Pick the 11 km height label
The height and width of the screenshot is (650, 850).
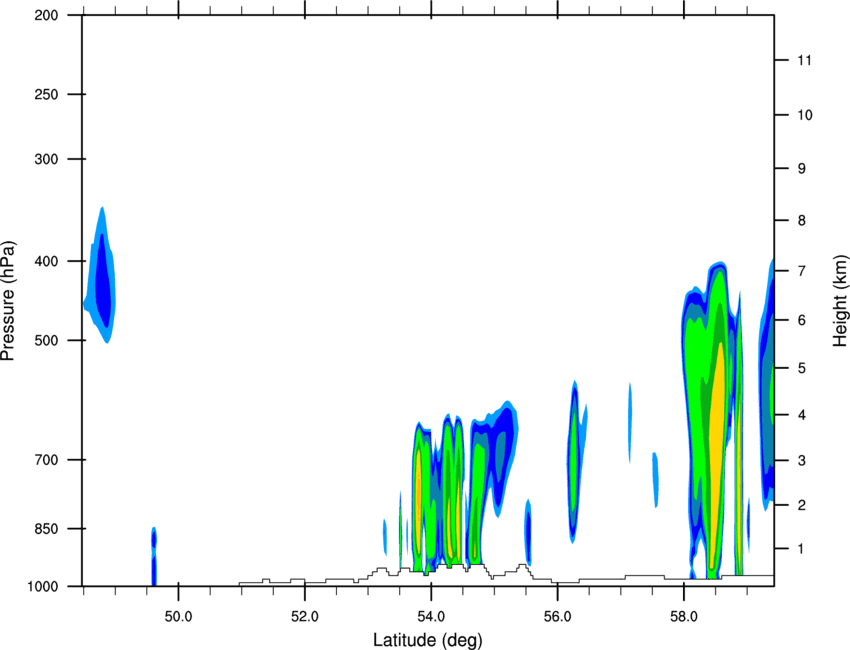tap(804, 60)
